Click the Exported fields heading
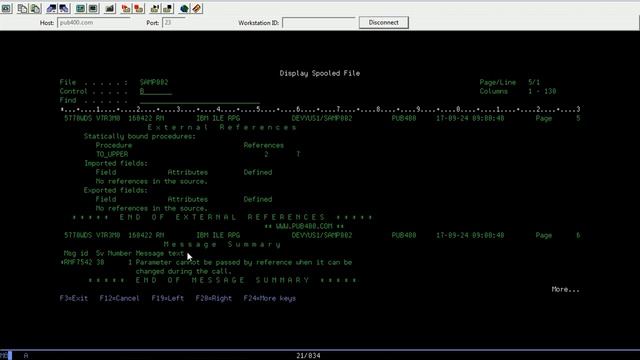The image size is (640, 360). pyautogui.click(x=116, y=190)
